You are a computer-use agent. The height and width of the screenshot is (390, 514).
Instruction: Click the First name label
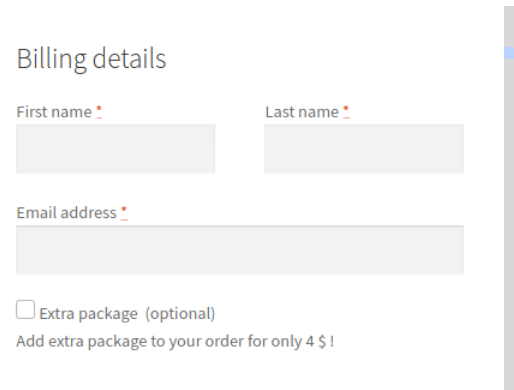coord(54,112)
